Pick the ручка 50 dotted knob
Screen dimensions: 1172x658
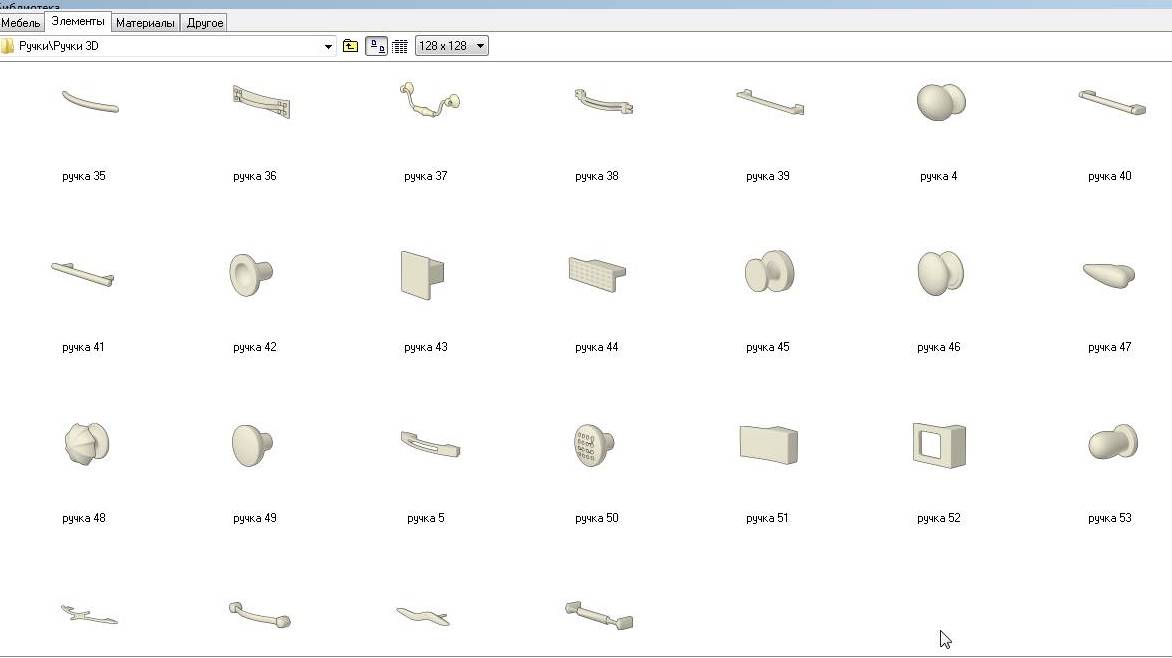594,445
